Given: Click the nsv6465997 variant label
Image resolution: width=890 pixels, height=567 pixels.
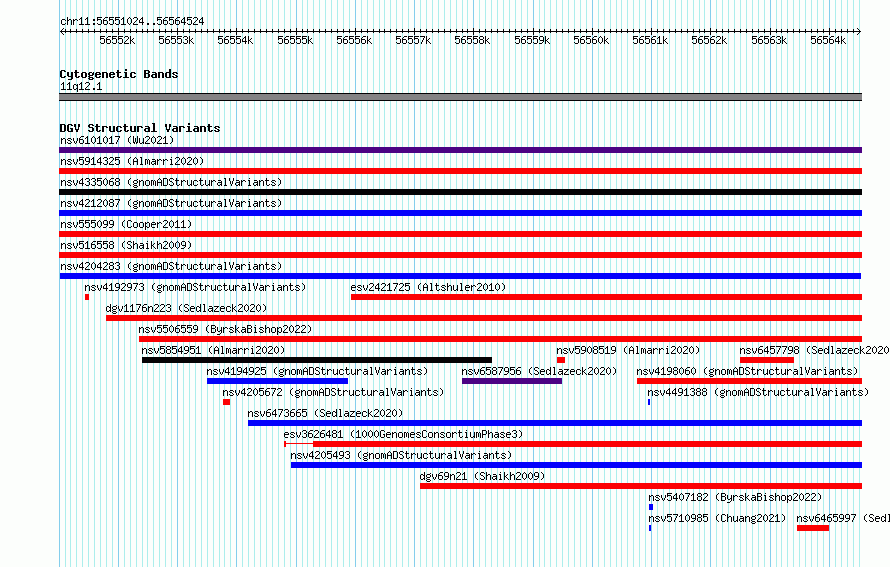Looking at the screenshot, I should pyautogui.click(x=843, y=518).
